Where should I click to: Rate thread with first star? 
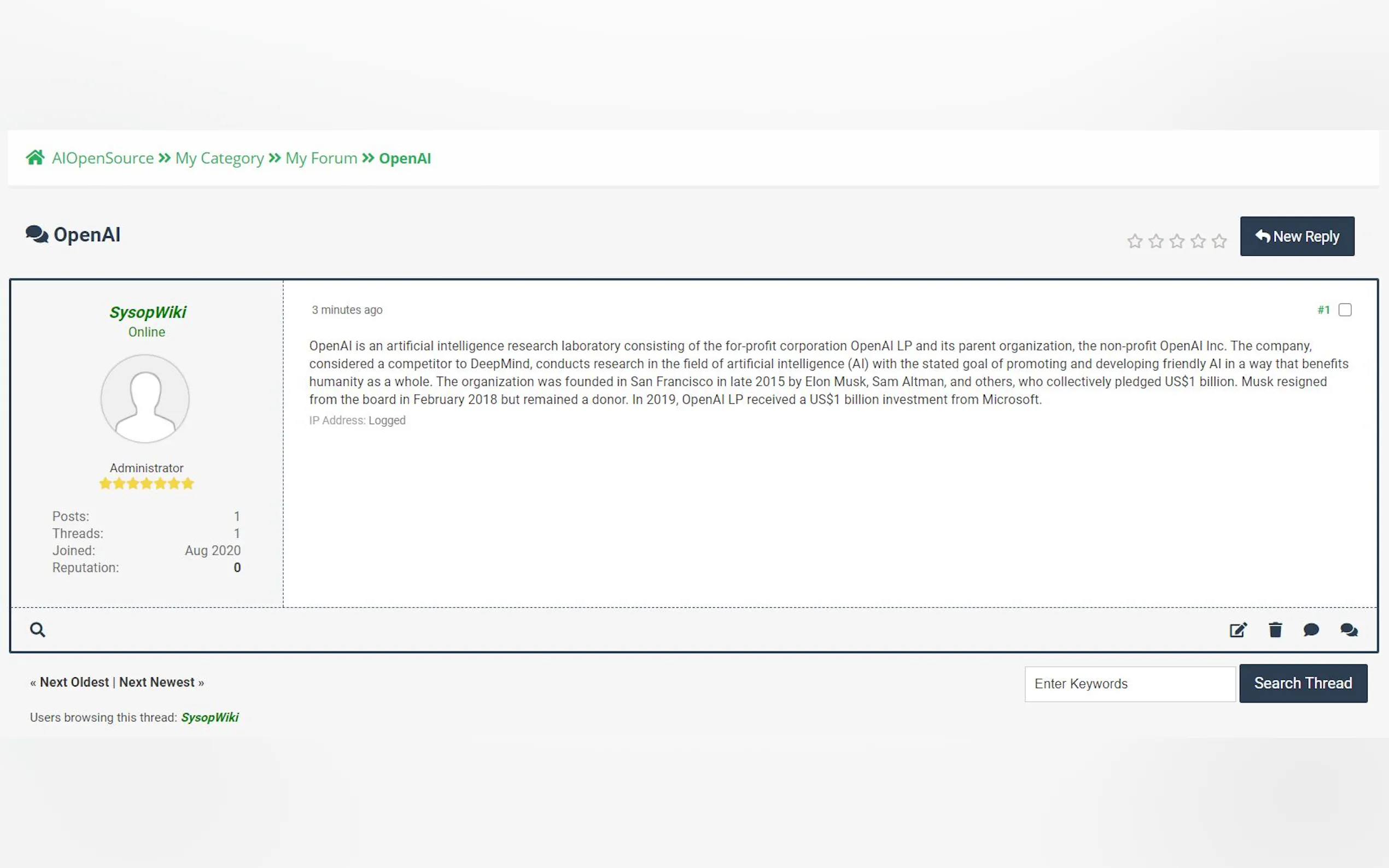(1135, 241)
